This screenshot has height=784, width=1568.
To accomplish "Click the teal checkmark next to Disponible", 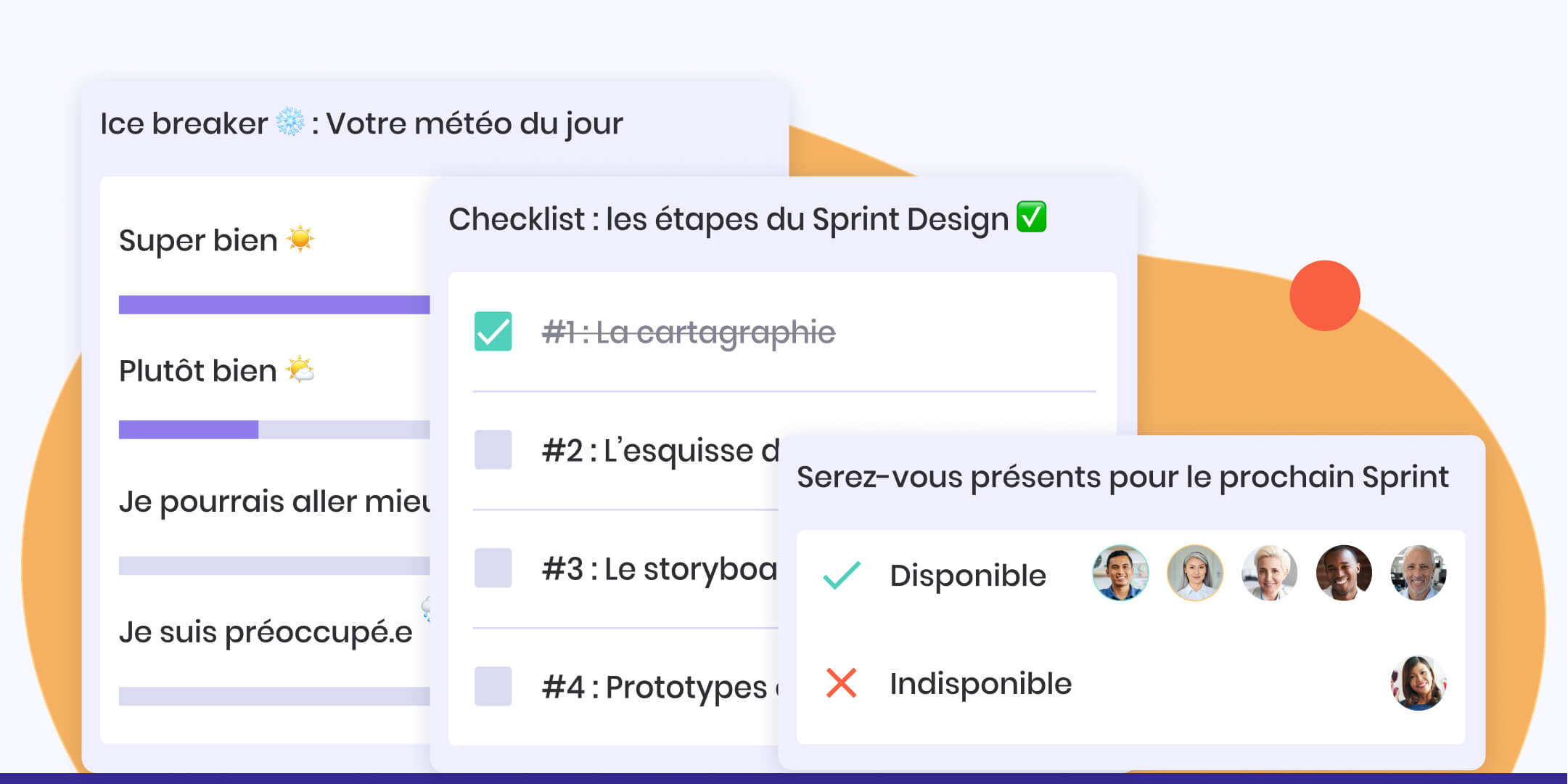I will coord(842,575).
